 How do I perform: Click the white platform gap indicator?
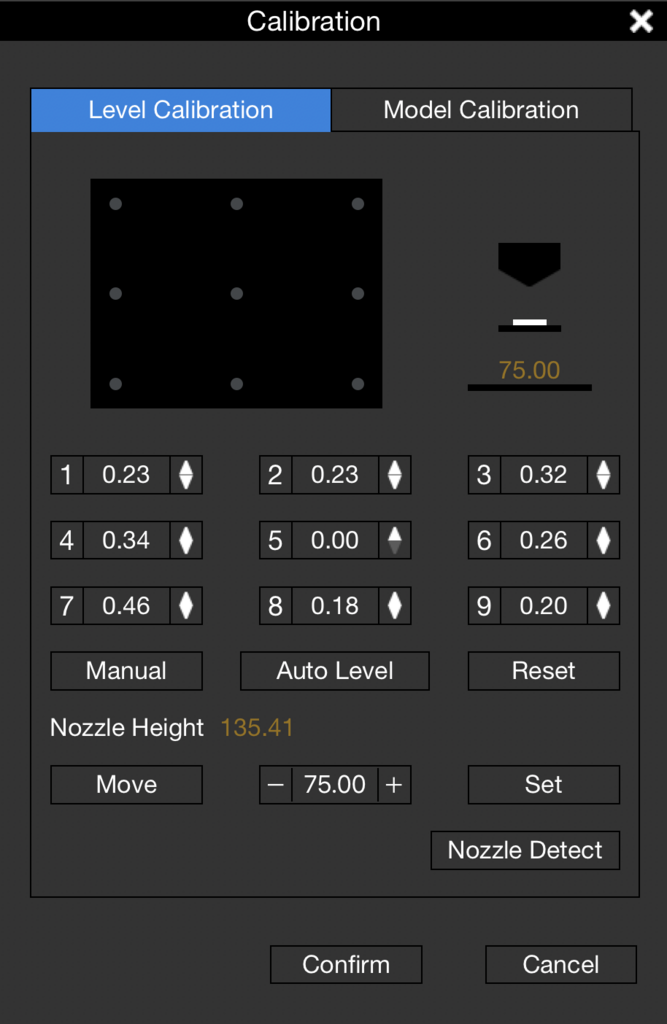pyautogui.click(x=529, y=322)
